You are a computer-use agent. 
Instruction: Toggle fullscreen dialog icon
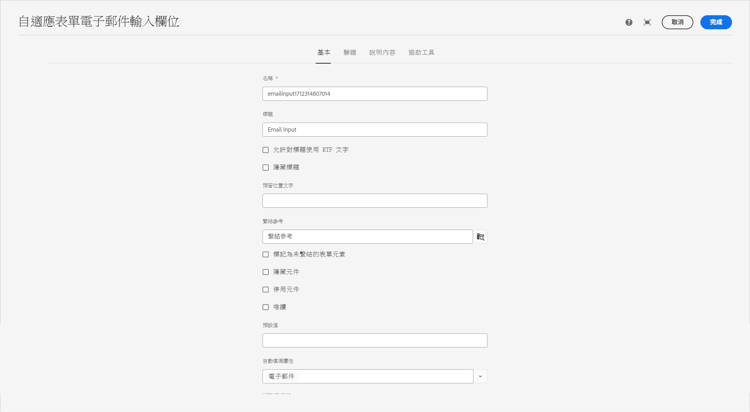click(647, 22)
